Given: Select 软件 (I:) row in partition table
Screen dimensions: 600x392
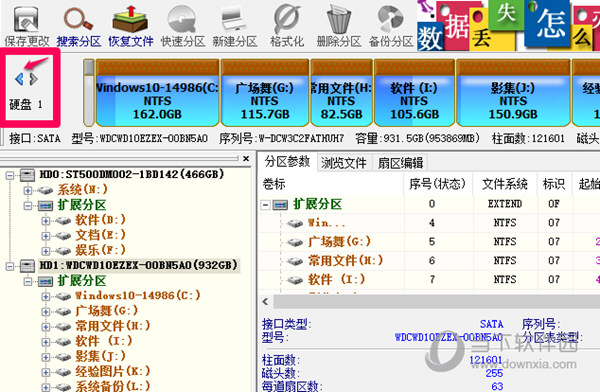Looking at the screenshot, I should coord(429,279).
